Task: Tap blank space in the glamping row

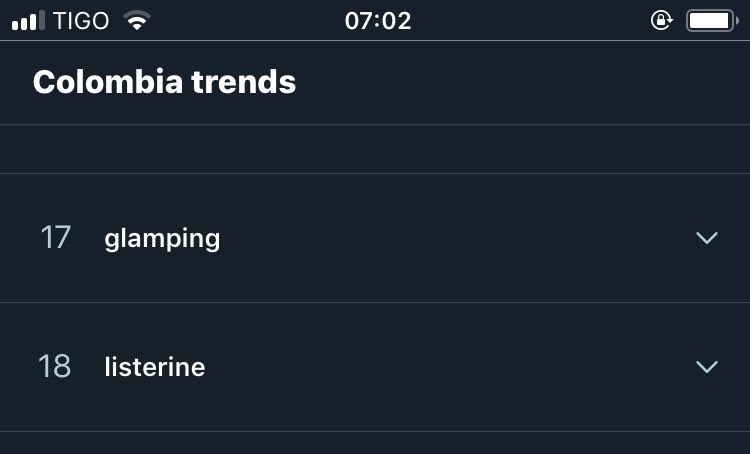Action: click(x=454, y=238)
